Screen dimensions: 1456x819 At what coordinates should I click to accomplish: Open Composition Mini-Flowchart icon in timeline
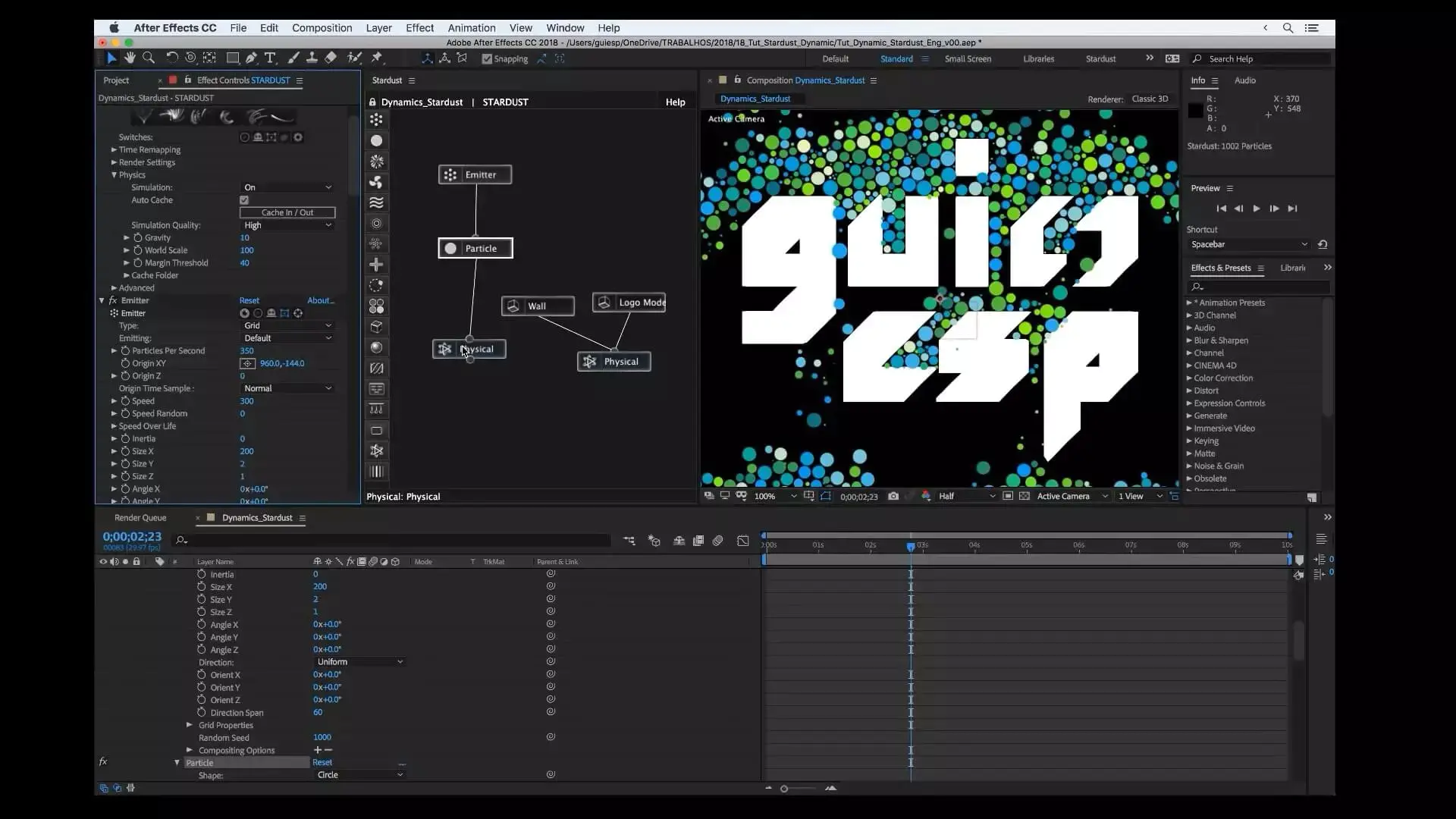(x=629, y=541)
